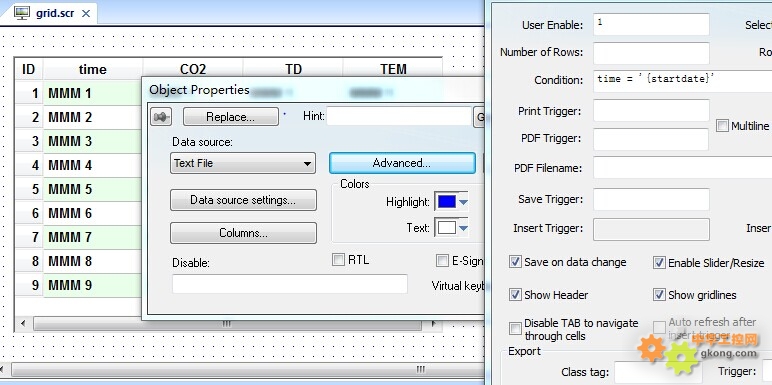Toggle the E-Sign checkbox

click(442, 260)
